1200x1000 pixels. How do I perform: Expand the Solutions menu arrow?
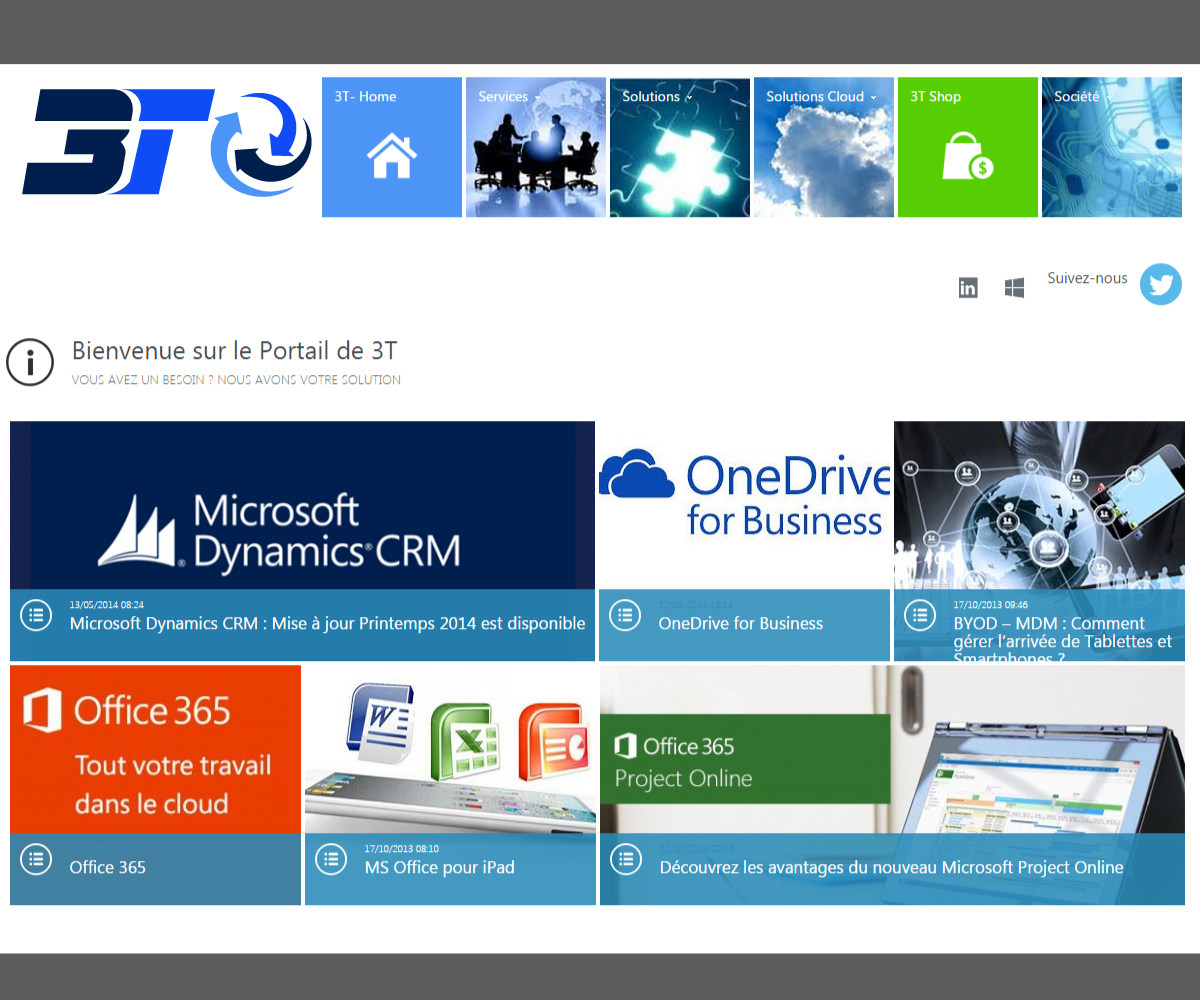click(x=689, y=98)
